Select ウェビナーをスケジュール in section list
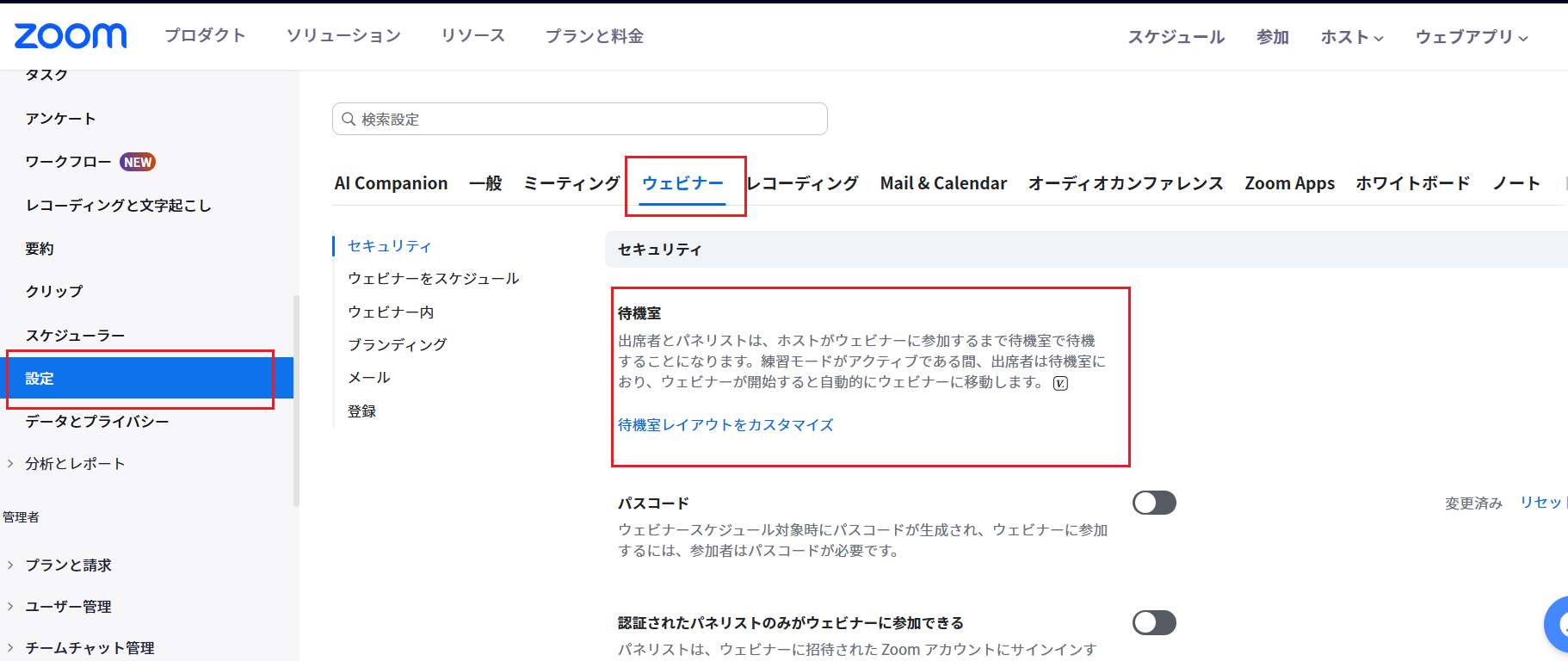The image size is (1568, 661). point(434,279)
